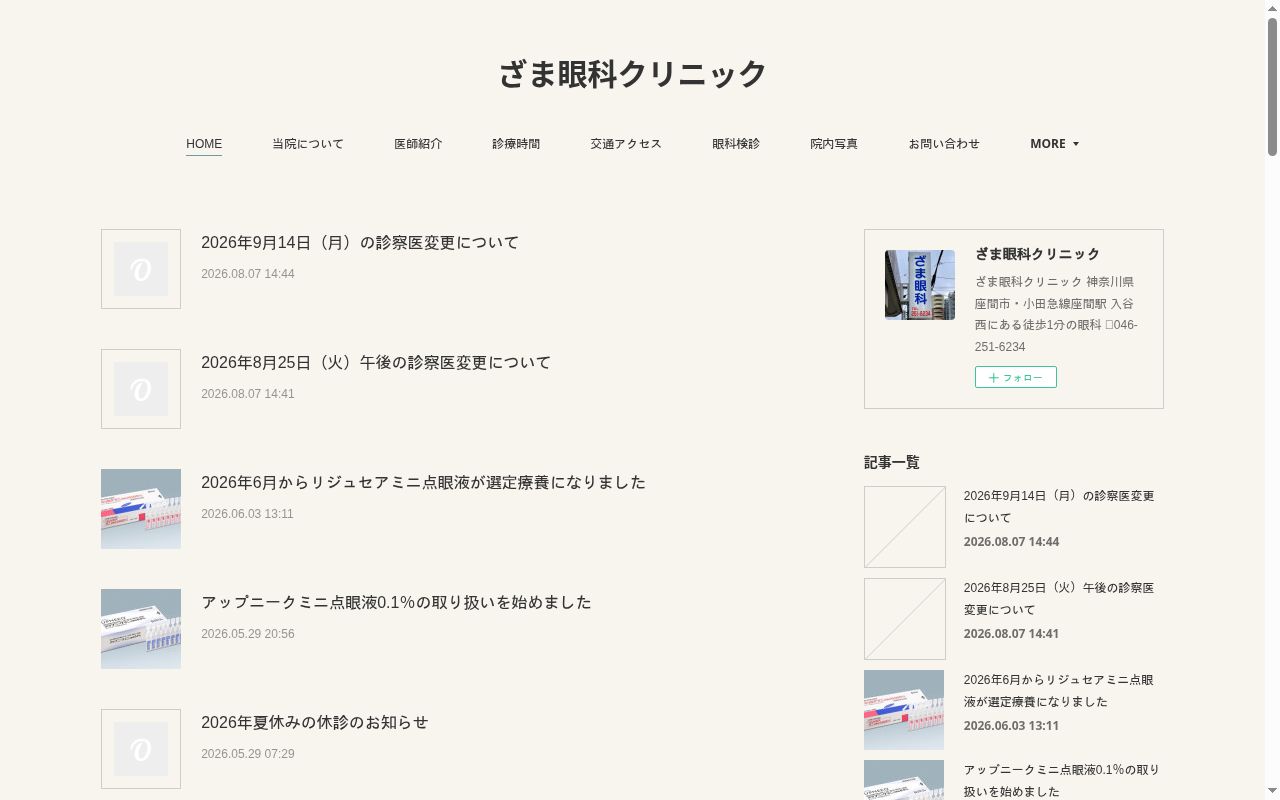Go to 院内写真 page
Screen dimensions: 1280x800
click(834, 144)
